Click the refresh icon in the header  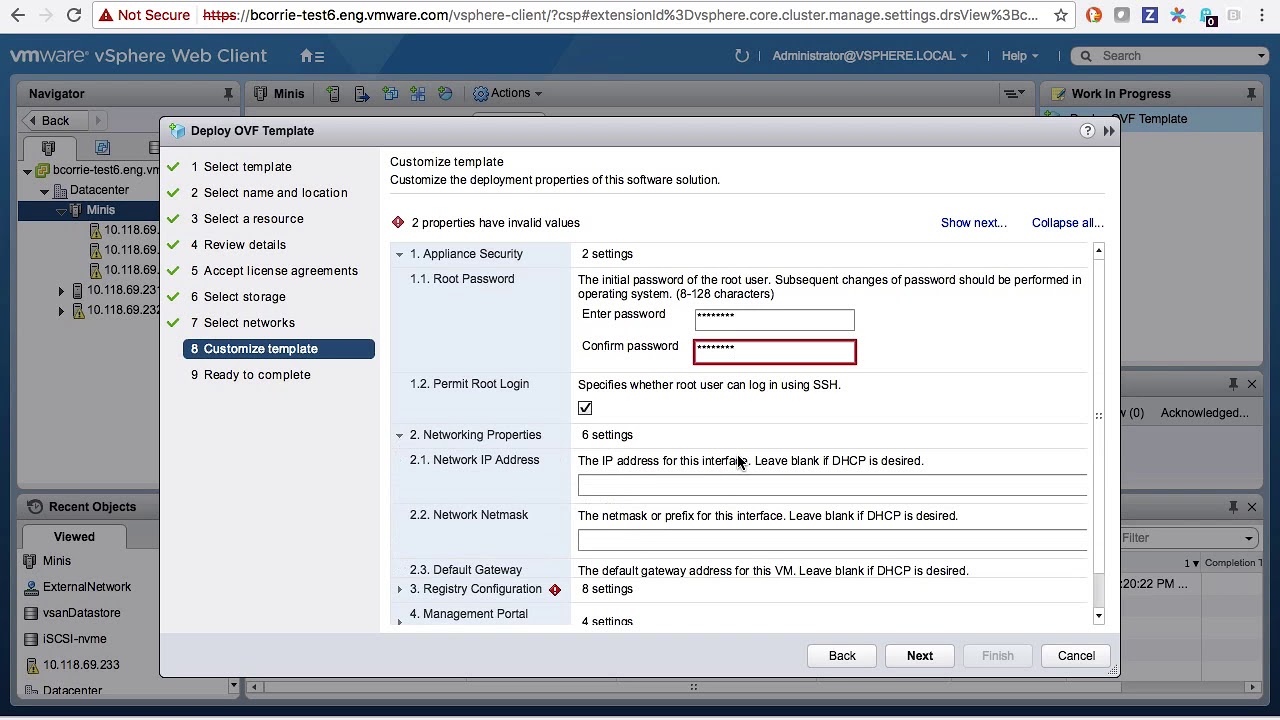[741, 56]
